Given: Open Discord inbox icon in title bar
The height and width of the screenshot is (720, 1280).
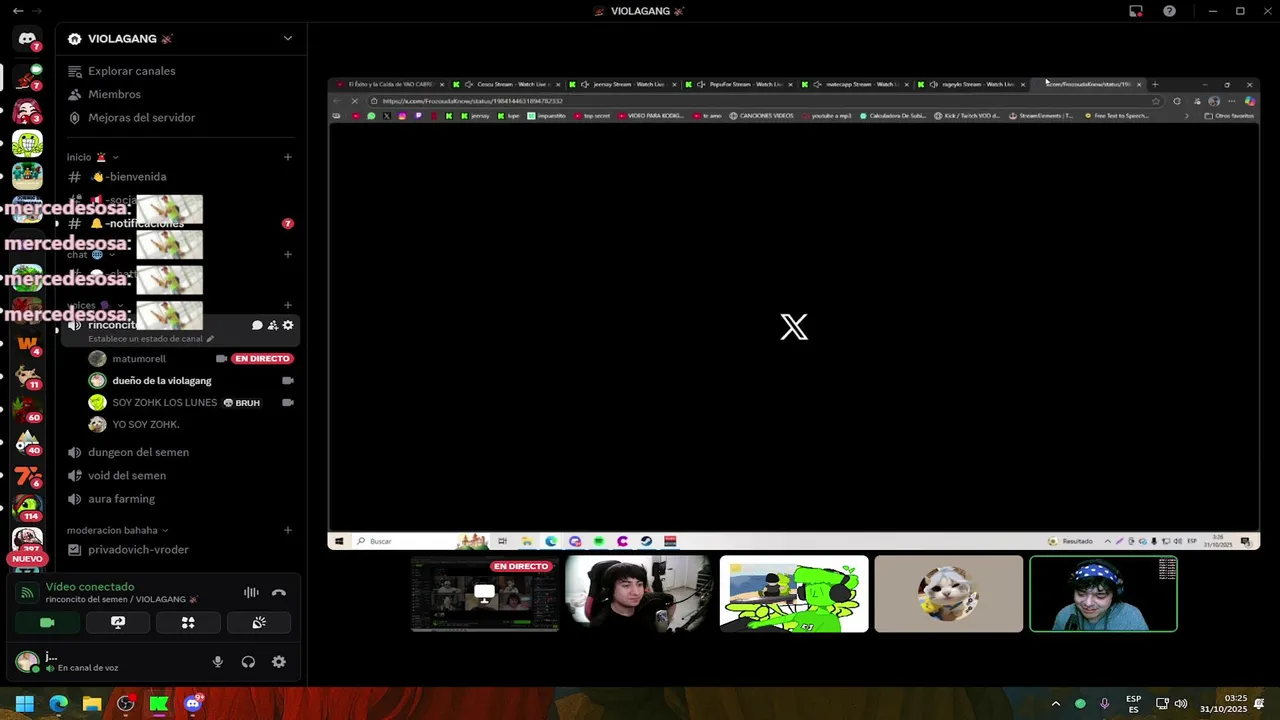Looking at the screenshot, I should click(x=1136, y=11).
